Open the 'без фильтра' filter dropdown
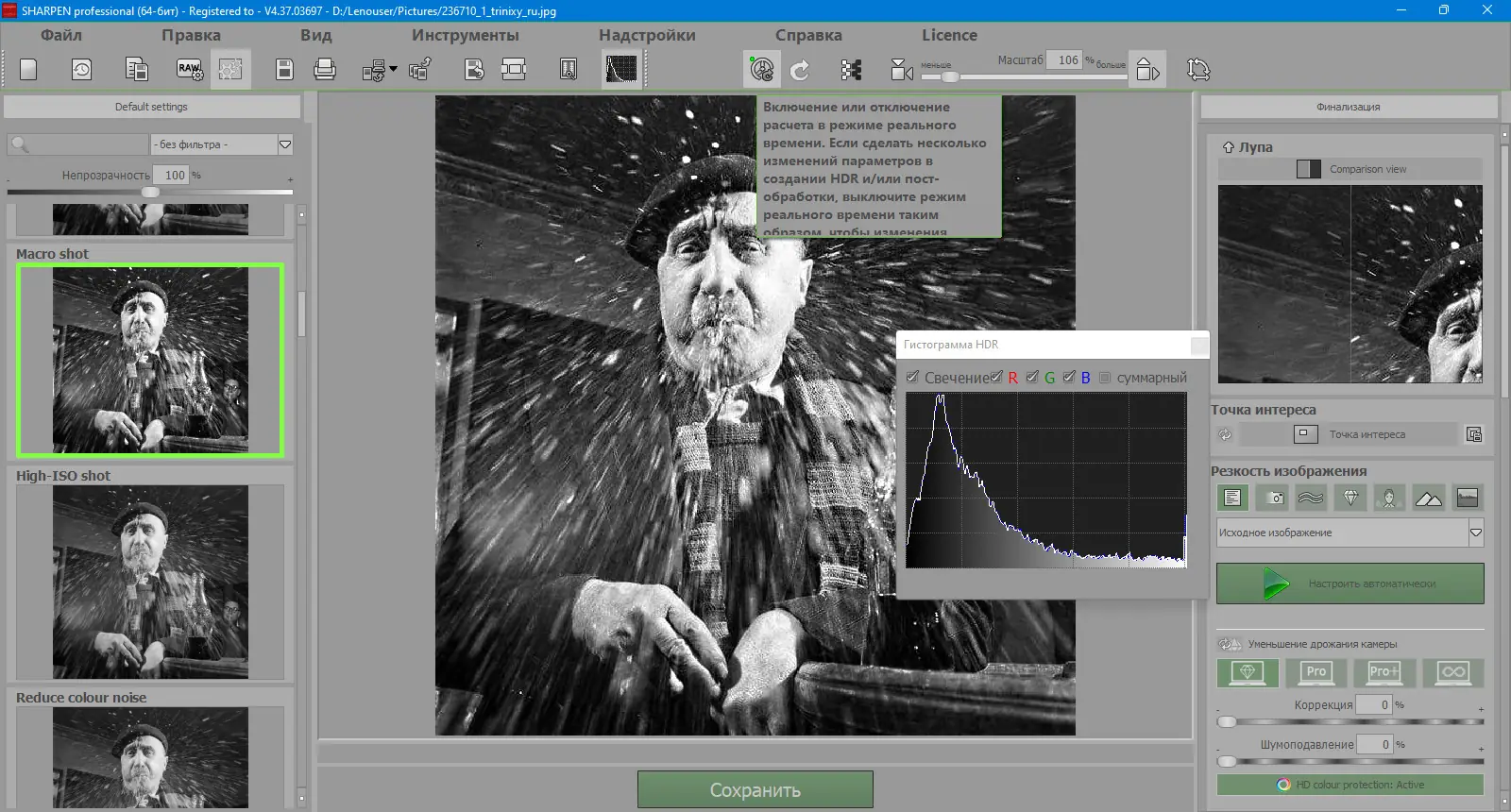Viewport: 1511px width, 812px height. pos(222,144)
